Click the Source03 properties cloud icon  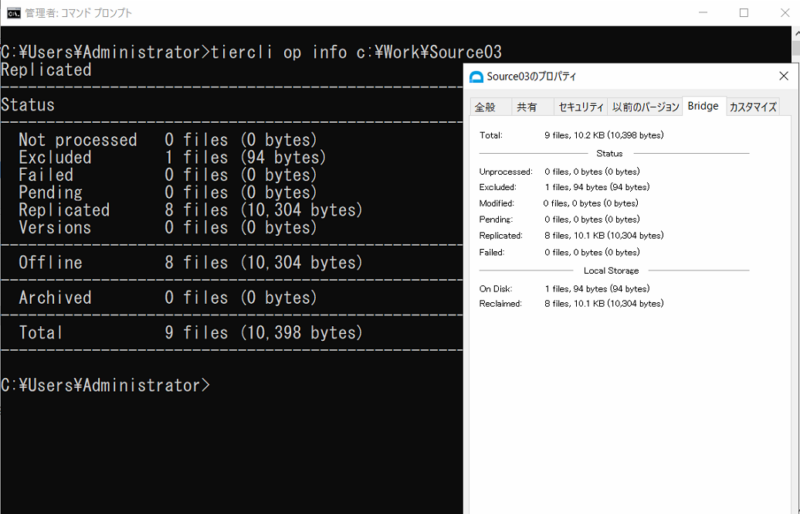click(x=477, y=77)
